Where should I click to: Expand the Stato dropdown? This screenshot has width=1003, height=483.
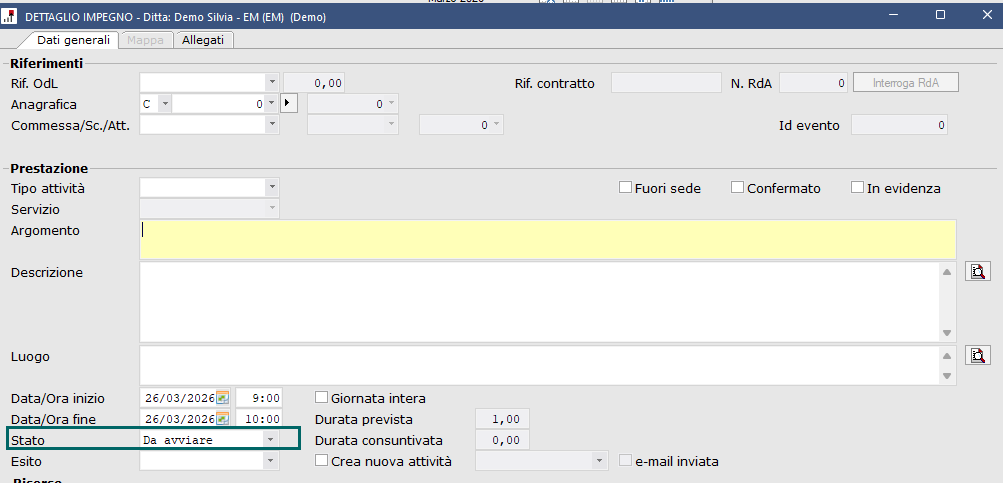[x=270, y=440]
